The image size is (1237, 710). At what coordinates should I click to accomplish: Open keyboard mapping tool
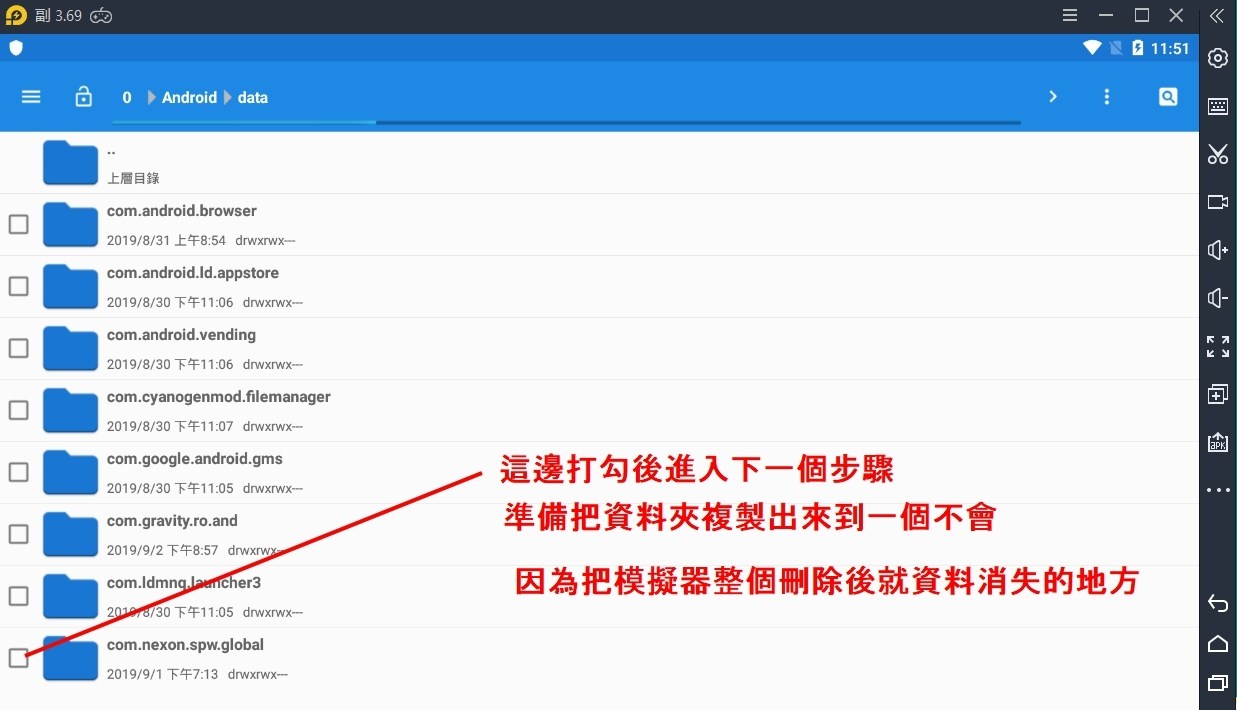(1218, 107)
